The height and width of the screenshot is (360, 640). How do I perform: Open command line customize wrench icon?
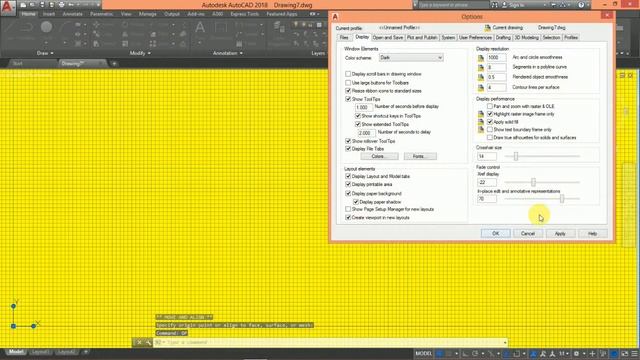tap(148, 342)
